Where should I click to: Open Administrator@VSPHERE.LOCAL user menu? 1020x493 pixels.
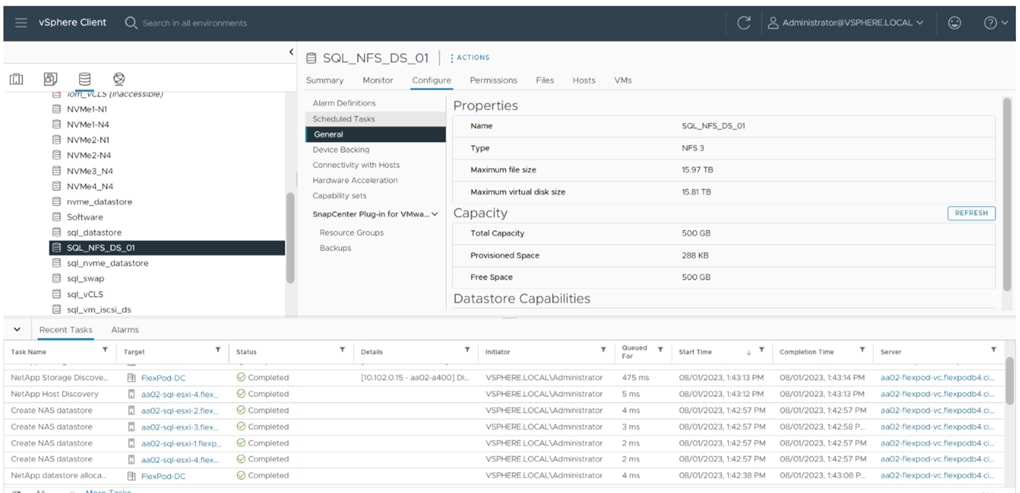[846, 23]
